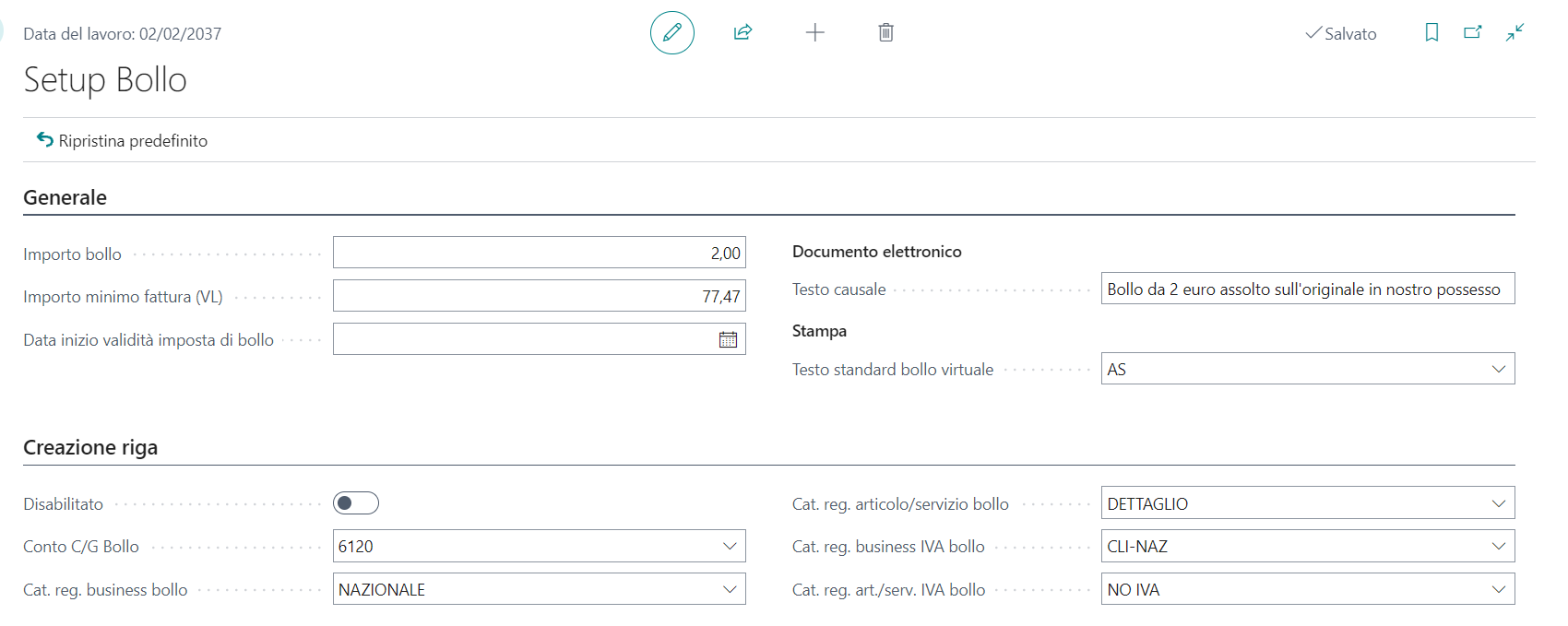Click Data del lavoro date text
The image size is (1568, 626).
(122, 33)
